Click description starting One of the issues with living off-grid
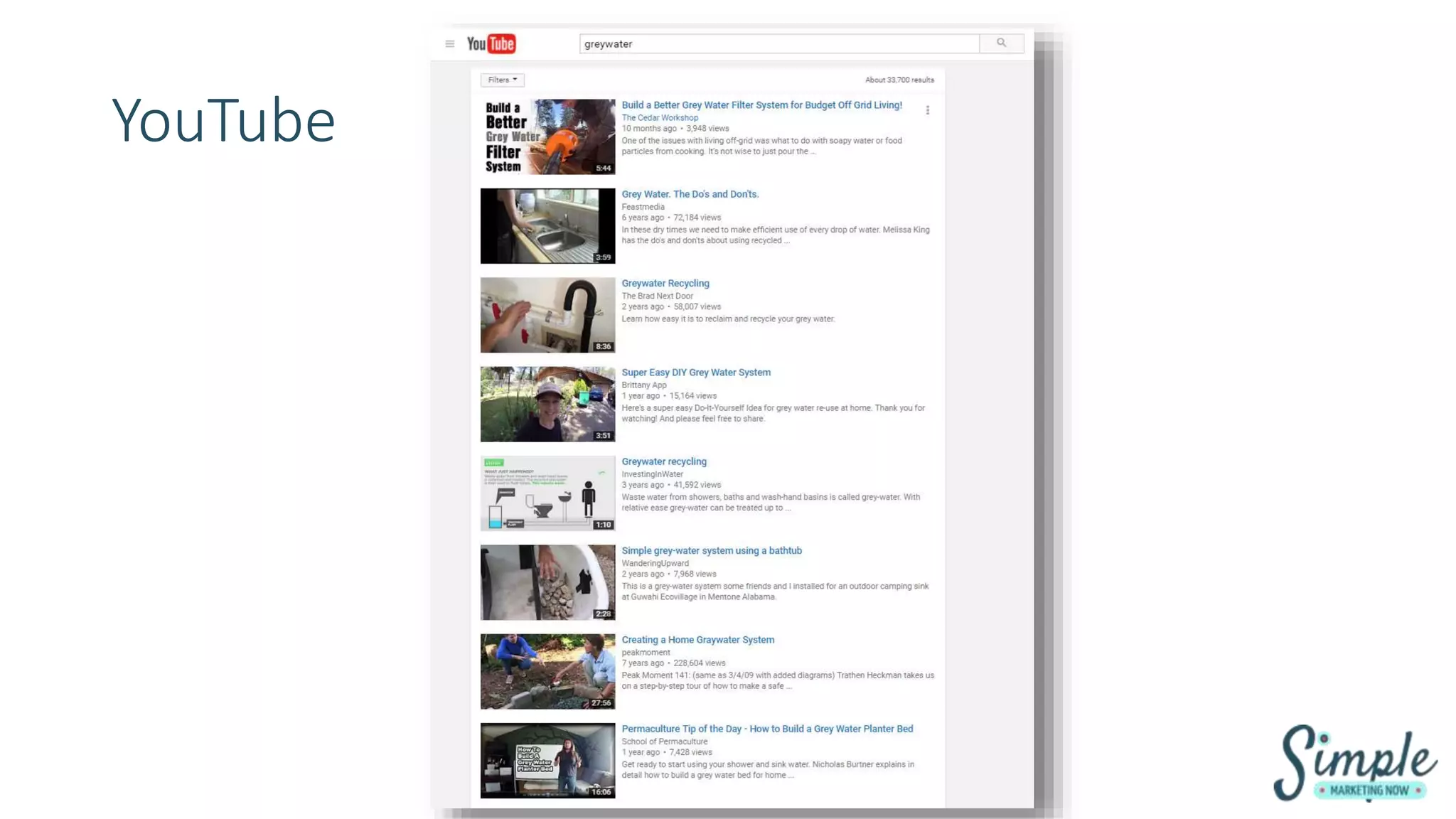The image size is (1456, 819). coord(762,146)
